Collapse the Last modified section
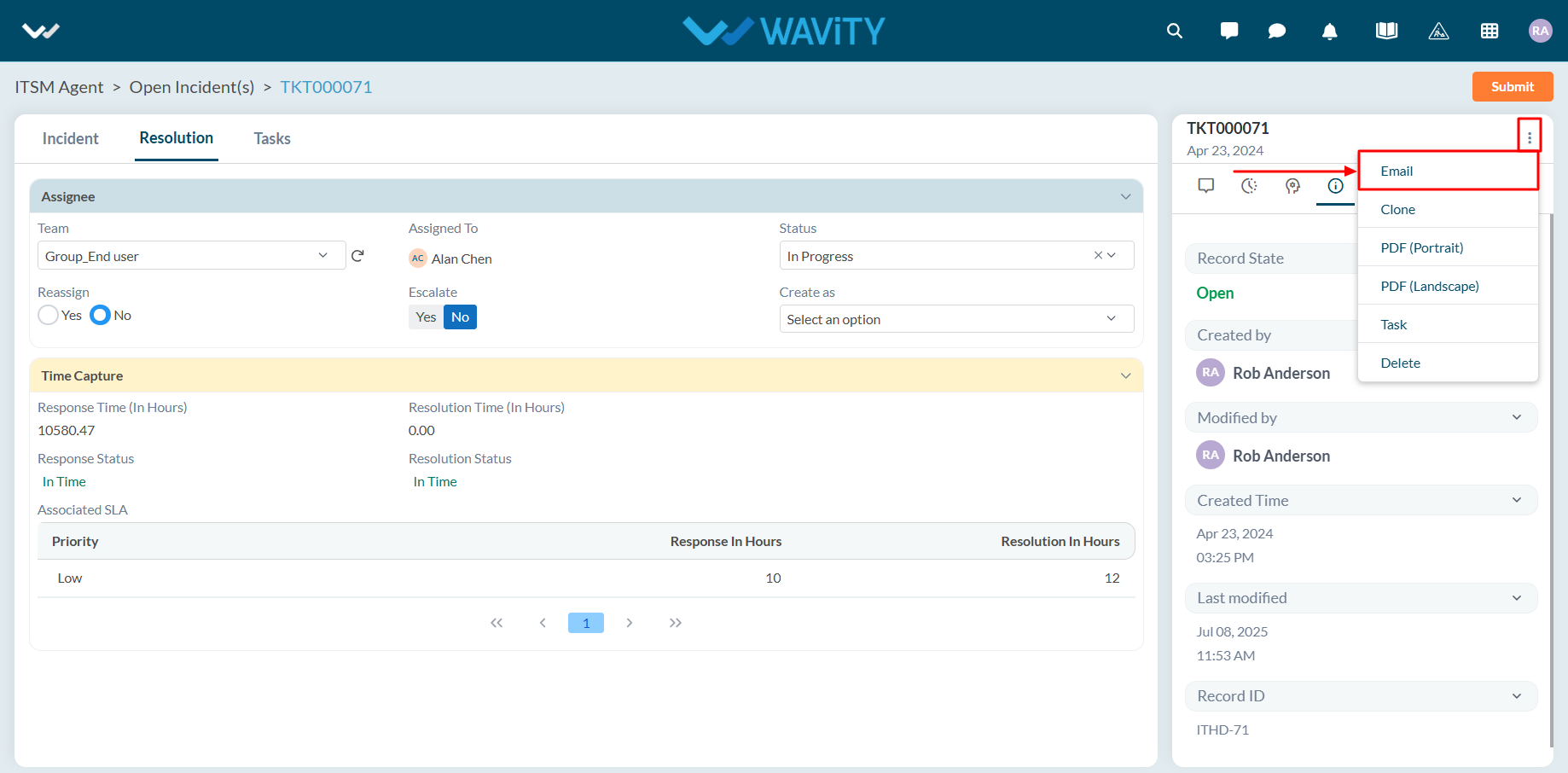The width and height of the screenshot is (1568, 773). [x=1517, y=598]
